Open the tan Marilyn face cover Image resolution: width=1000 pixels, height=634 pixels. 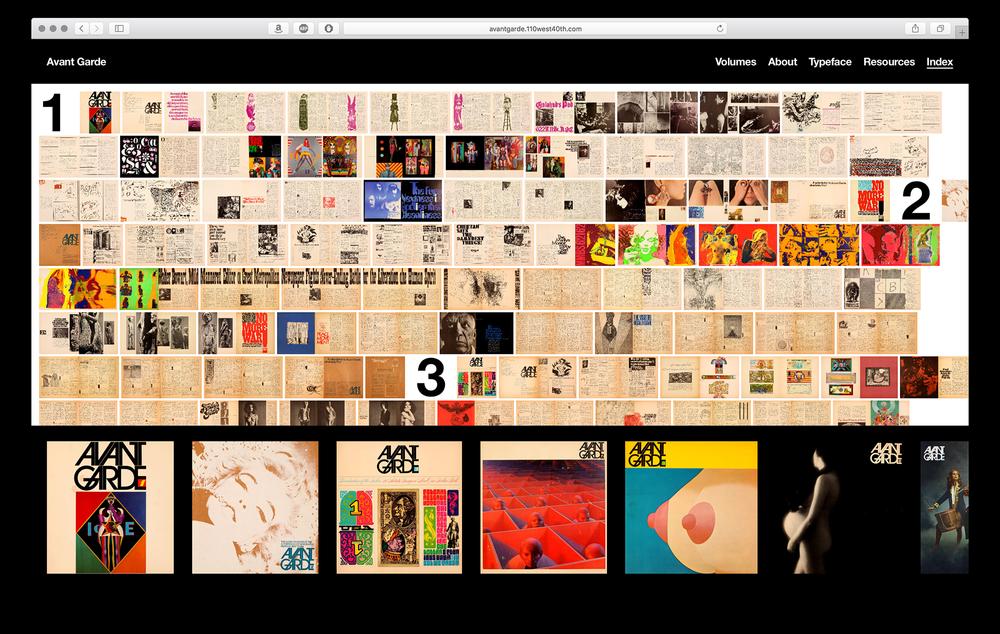tap(255, 507)
